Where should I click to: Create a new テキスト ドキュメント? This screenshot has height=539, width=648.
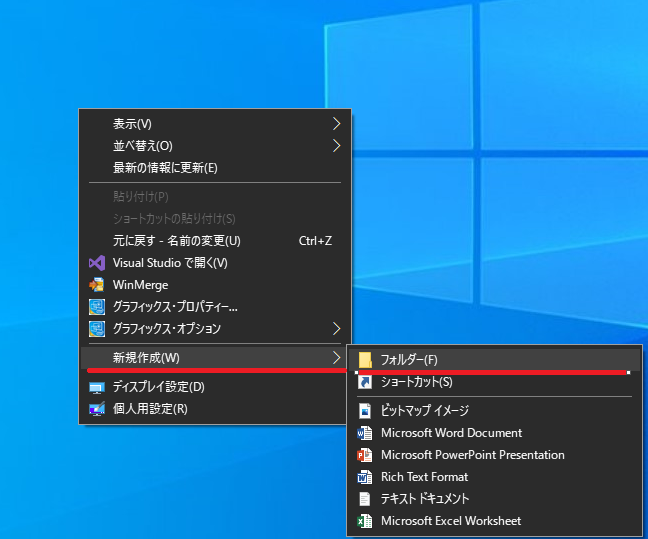(x=494, y=499)
